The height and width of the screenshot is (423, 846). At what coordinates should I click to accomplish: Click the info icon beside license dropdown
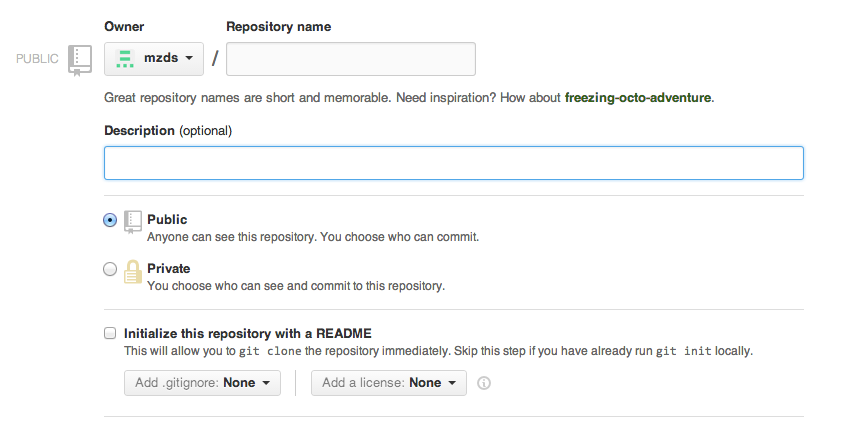pyautogui.click(x=484, y=383)
